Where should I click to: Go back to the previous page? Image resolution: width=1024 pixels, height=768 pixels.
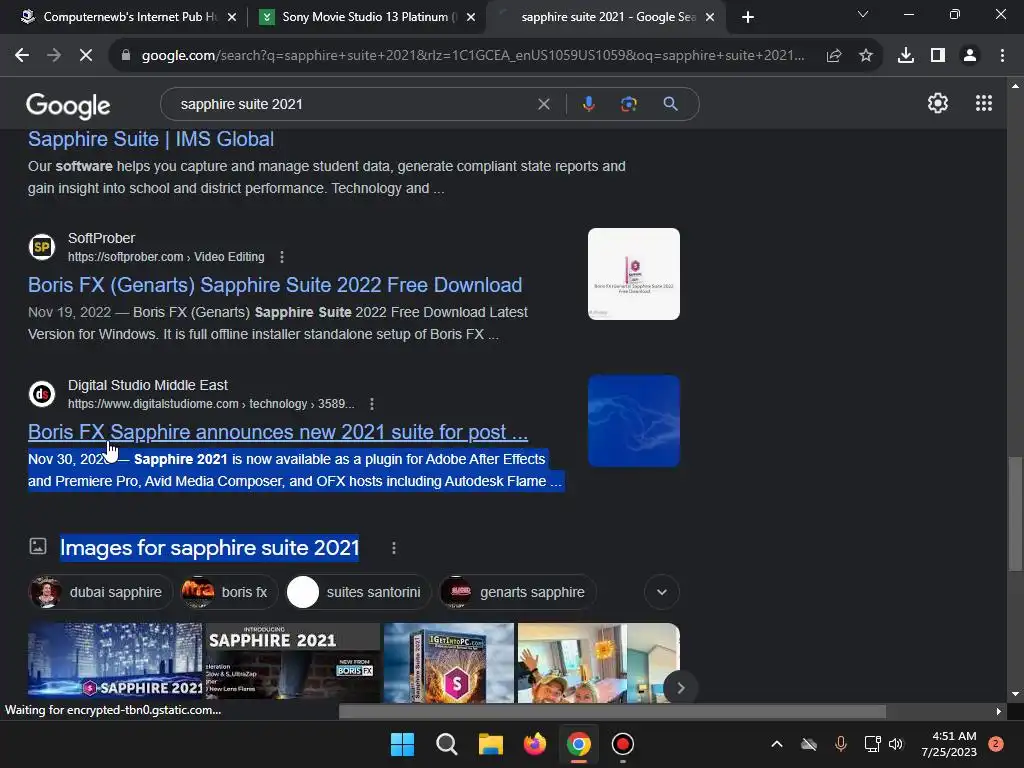[22, 56]
